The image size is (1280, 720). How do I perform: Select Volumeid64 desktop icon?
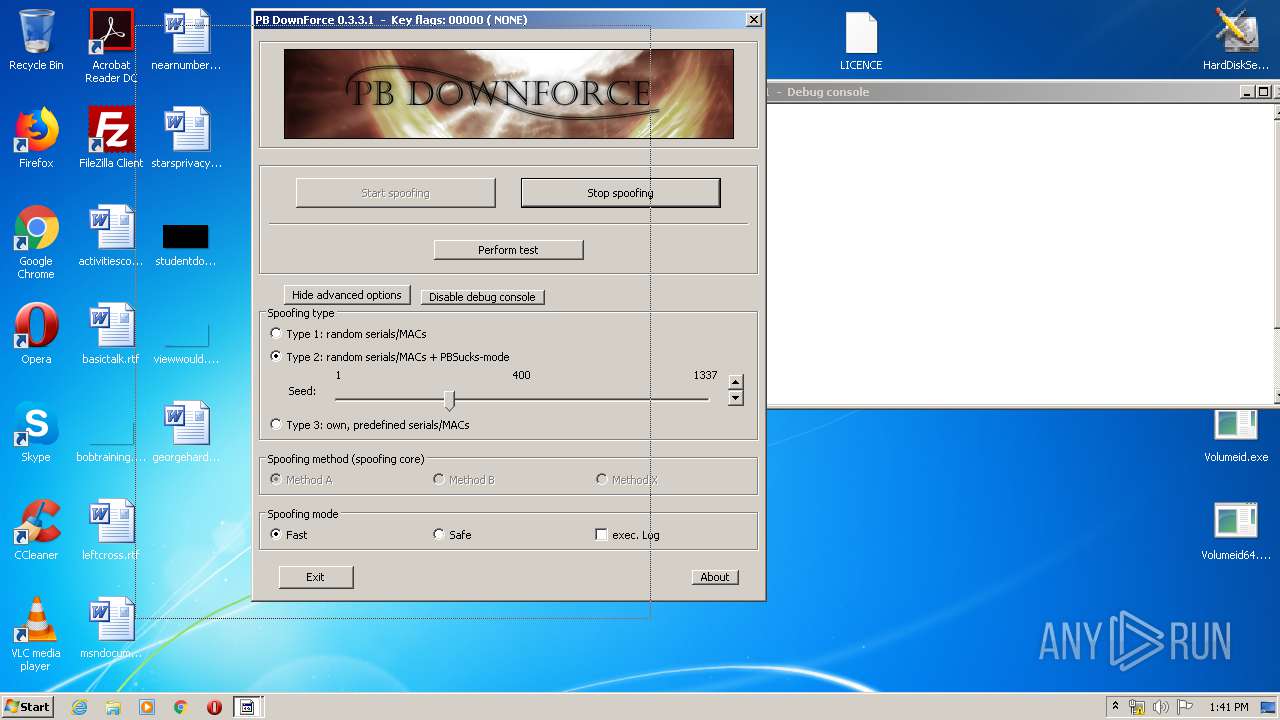(x=1236, y=530)
